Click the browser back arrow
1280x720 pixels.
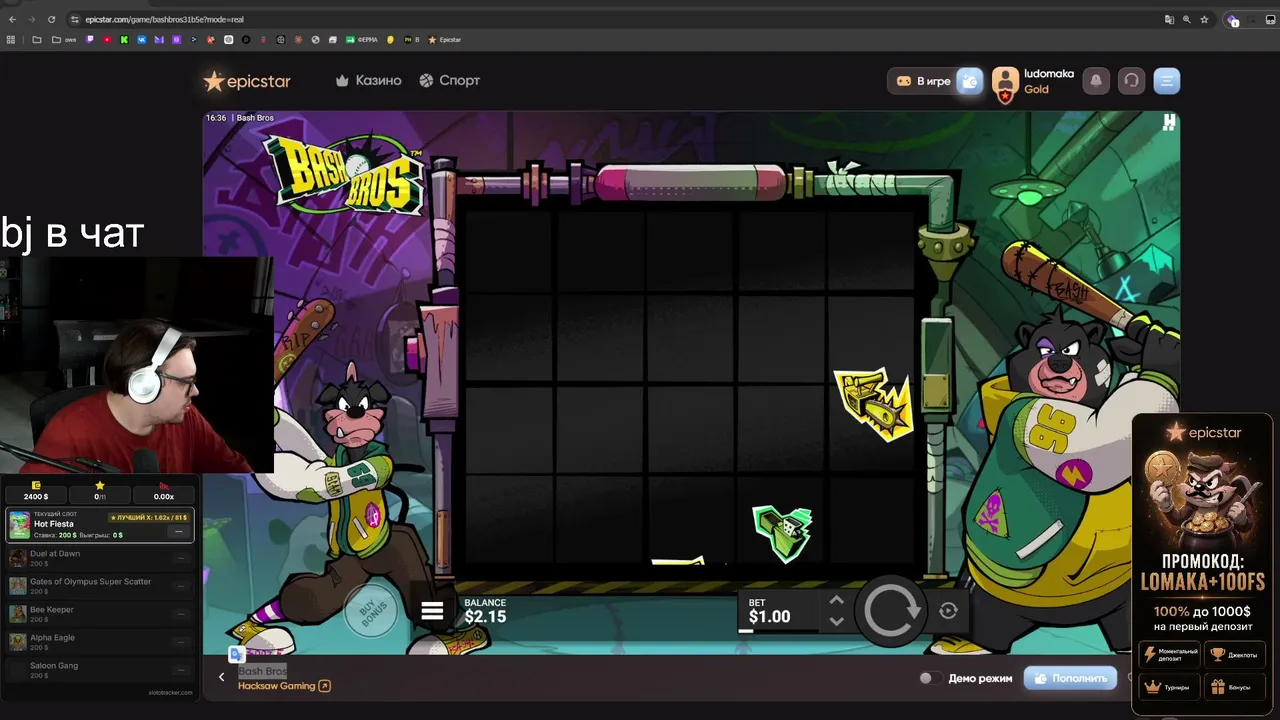12,19
